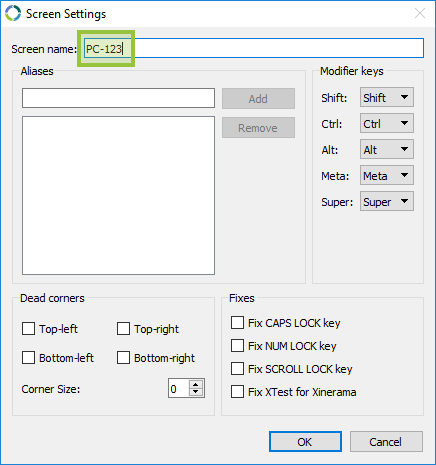This screenshot has width=436, height=465.
Task: Open the Super modifier dropdown
Action: click(x=387, y=201)
